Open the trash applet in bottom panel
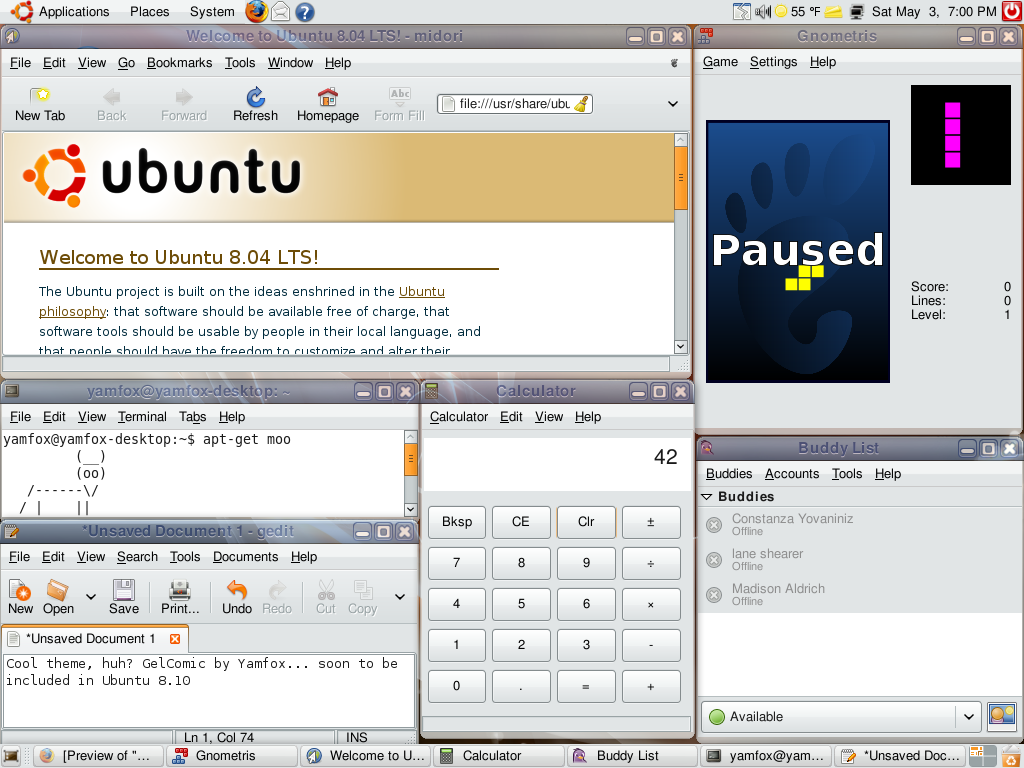The height and width of the screenshot is (768, 1024). tap(1011, 756)
